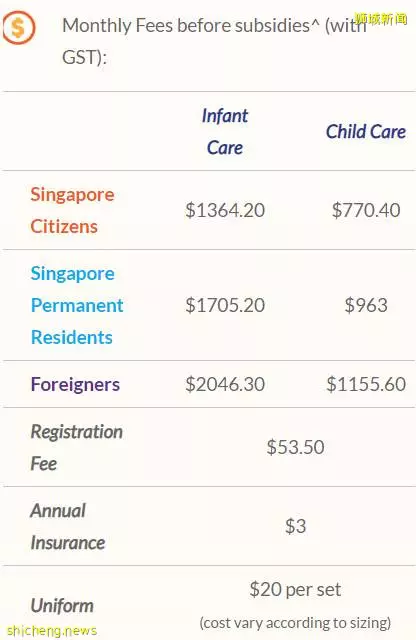Click the $963 child care fee
The image size is (416, 640).
(x=366, y=305)
